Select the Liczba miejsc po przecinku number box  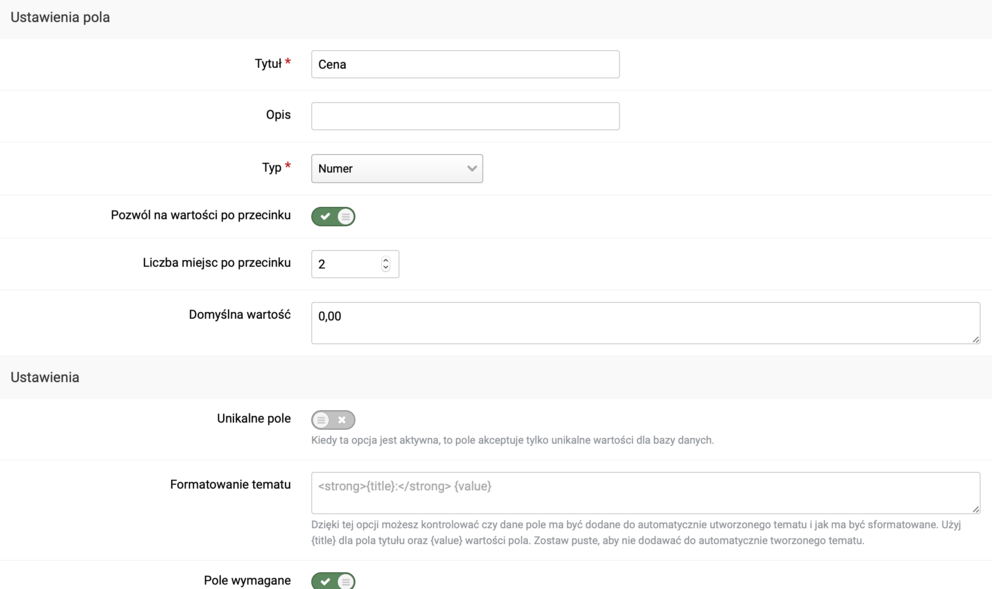click(x=345, y=264)
